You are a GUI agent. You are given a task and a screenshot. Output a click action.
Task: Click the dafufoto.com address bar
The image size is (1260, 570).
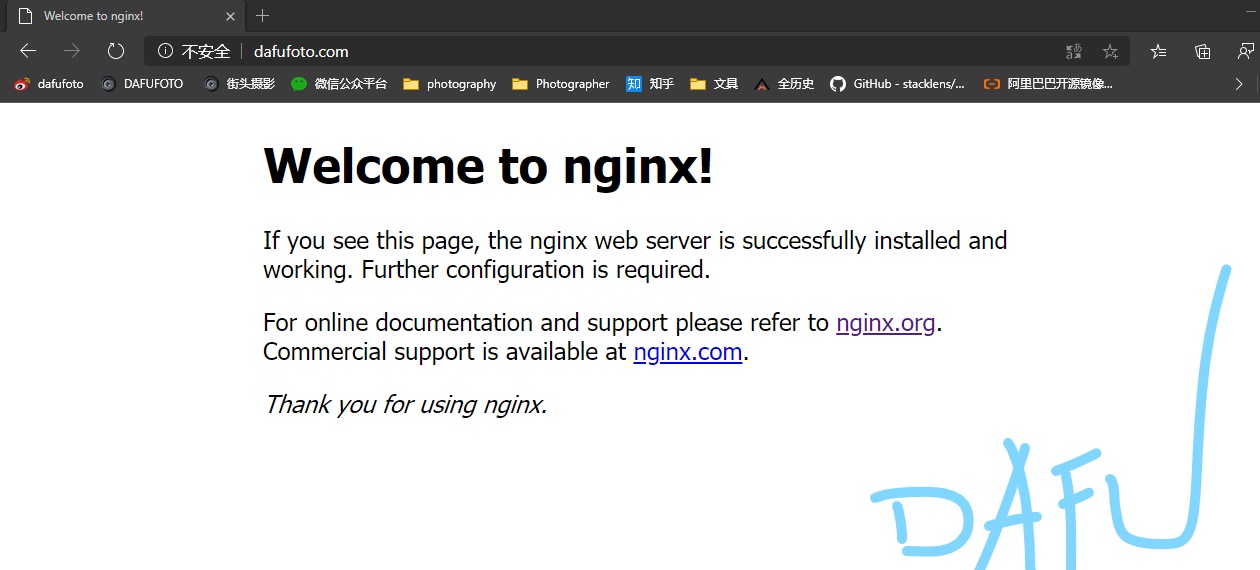pos(636,51)
